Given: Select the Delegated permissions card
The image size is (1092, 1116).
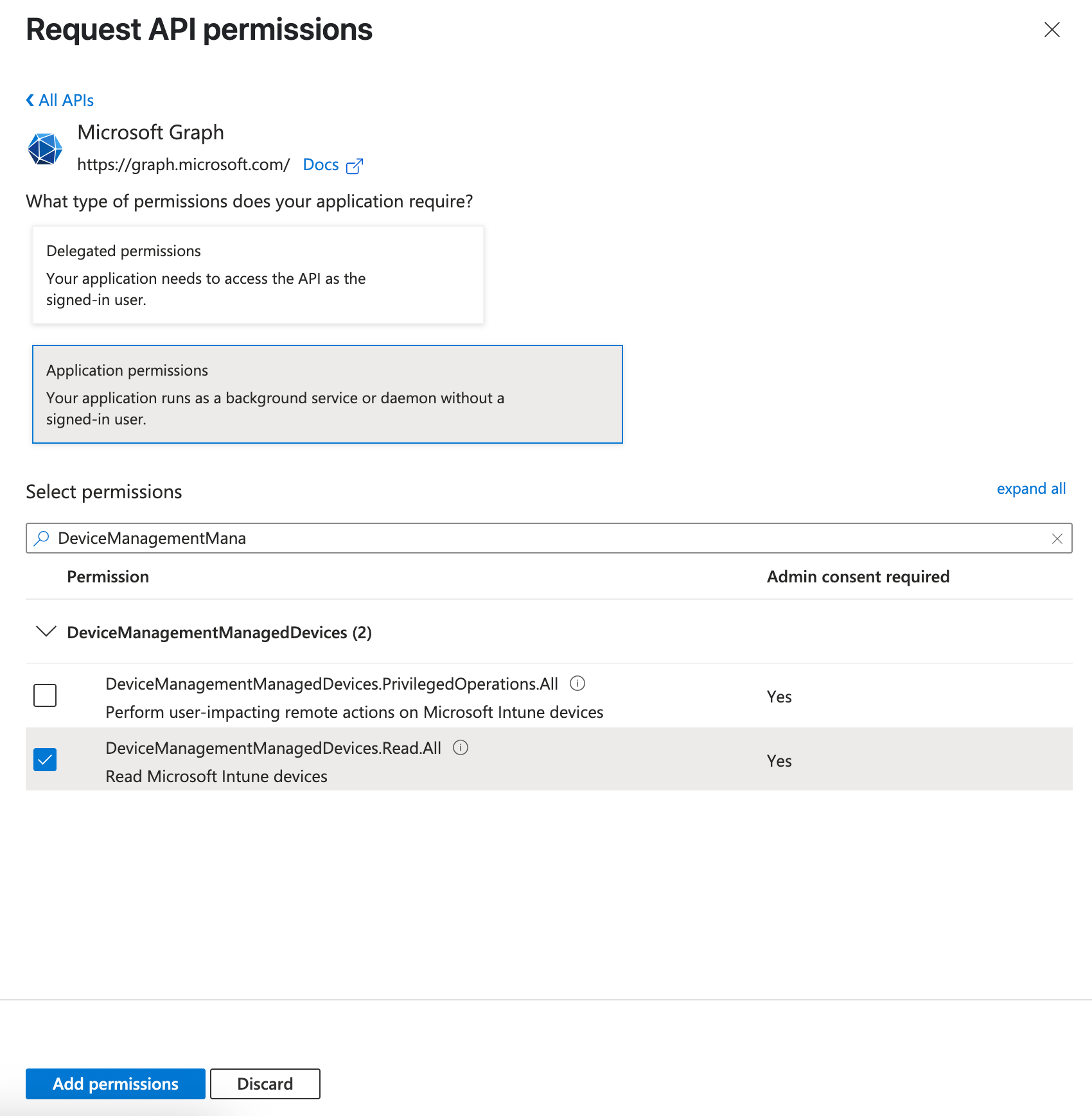Looking at the screenshot, I should pos(258,275).
